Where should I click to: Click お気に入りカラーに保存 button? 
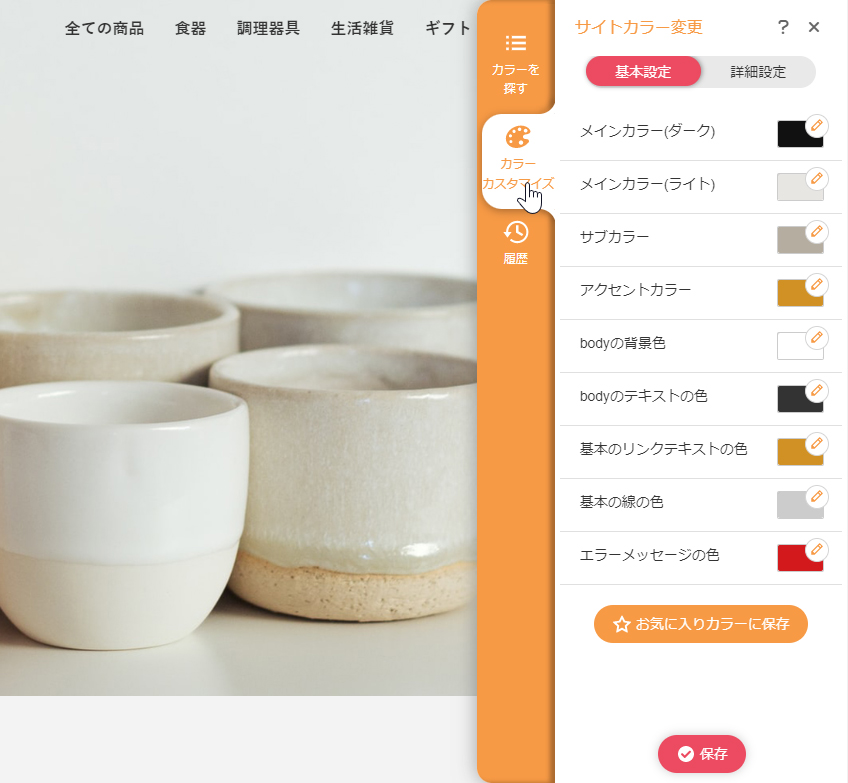click(x=700, y=624)
